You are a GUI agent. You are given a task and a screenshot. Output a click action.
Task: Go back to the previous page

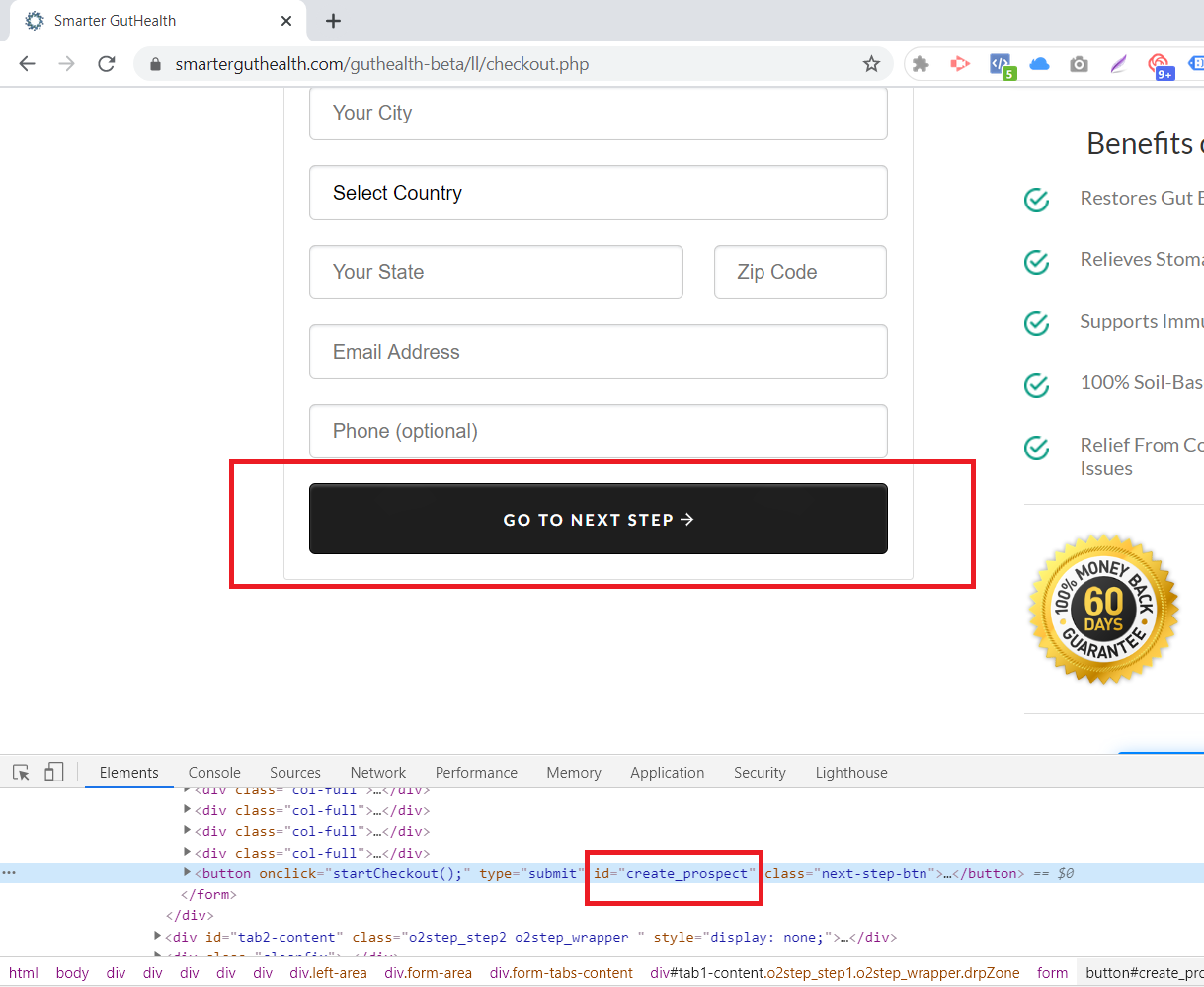(27, 64)
